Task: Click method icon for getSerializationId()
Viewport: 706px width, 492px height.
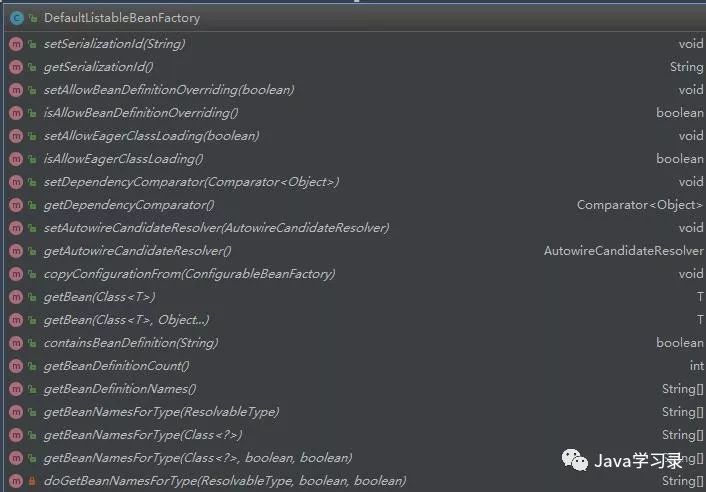Action: [x=16, y=67]
